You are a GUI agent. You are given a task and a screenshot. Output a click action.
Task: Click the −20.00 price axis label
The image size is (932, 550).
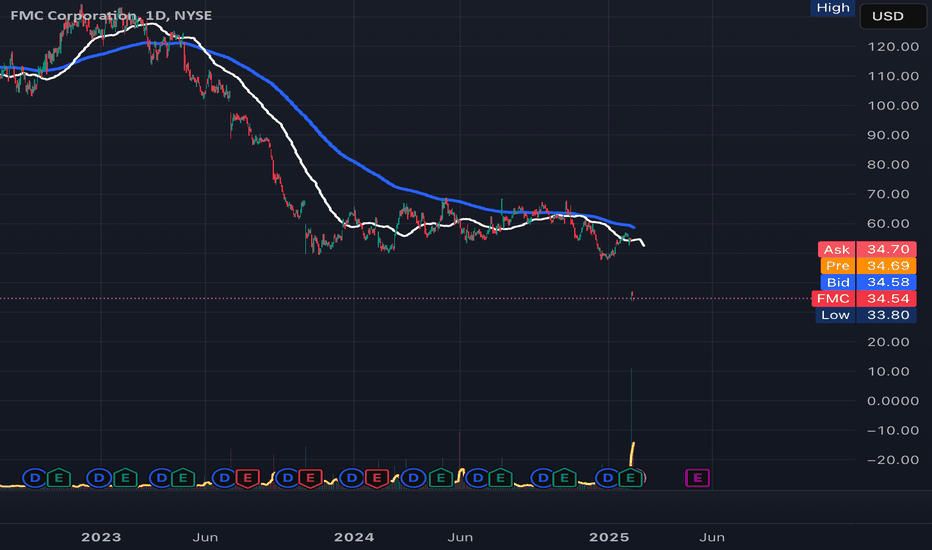[893, 460]
